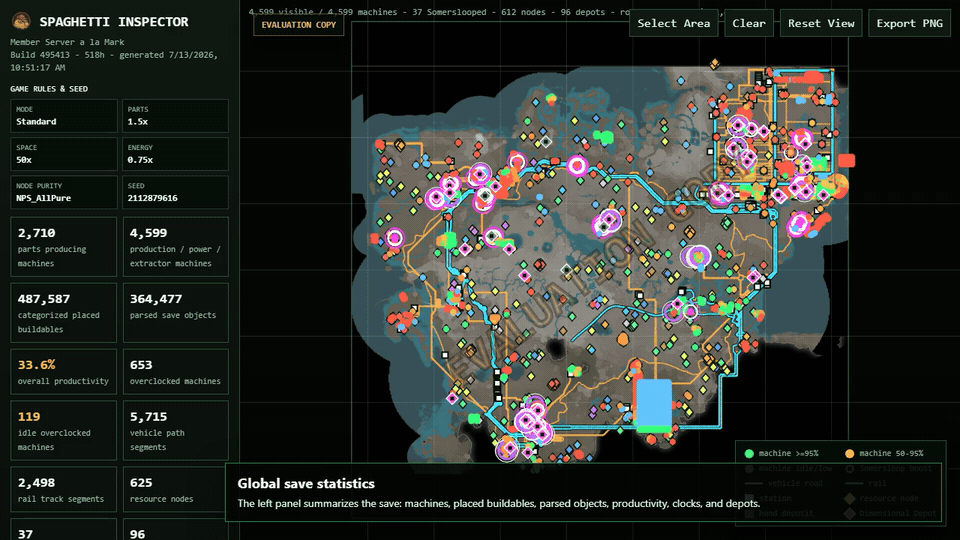Image resolution: width=960 pixels, height=540 pixels.
Task: Click the large blue rectangle on the map
Action: coord(654,404)
